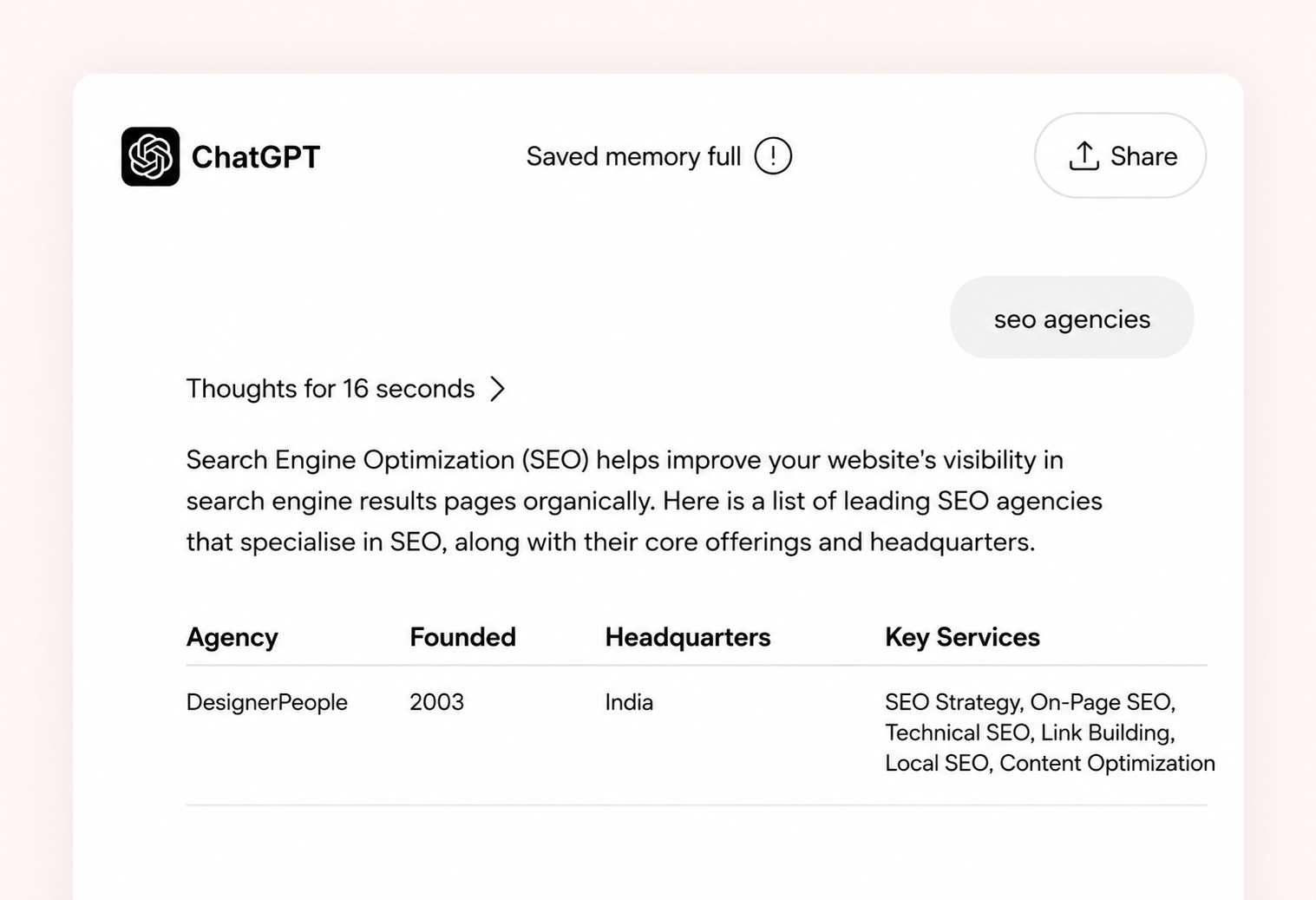The width and height of the screenshot is (1316, 900).
Task: Click the Key Services column header
Action: (x=962, y=637)
